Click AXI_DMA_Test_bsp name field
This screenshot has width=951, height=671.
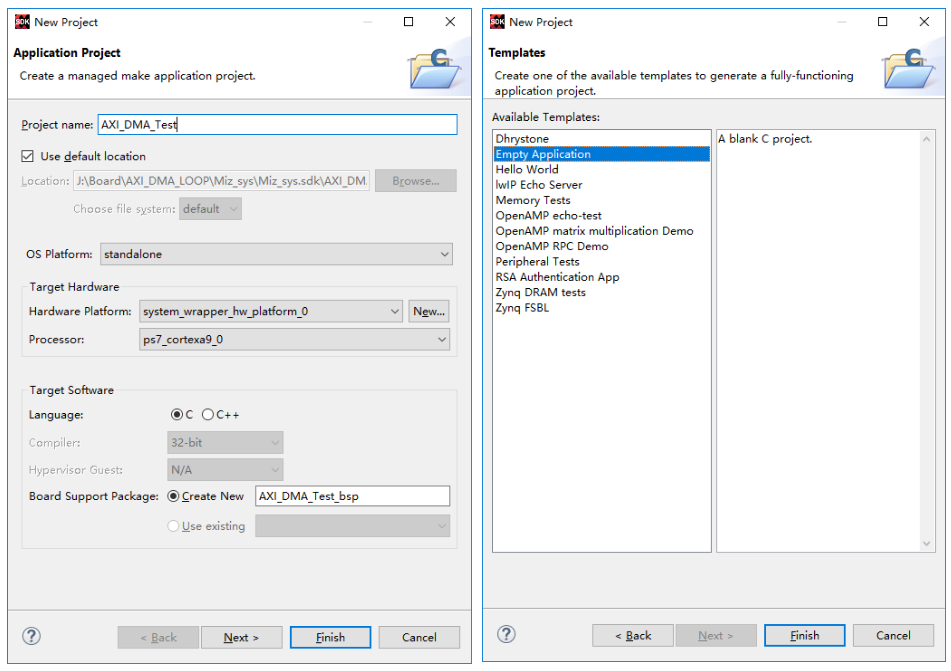[x=352, y=496]
